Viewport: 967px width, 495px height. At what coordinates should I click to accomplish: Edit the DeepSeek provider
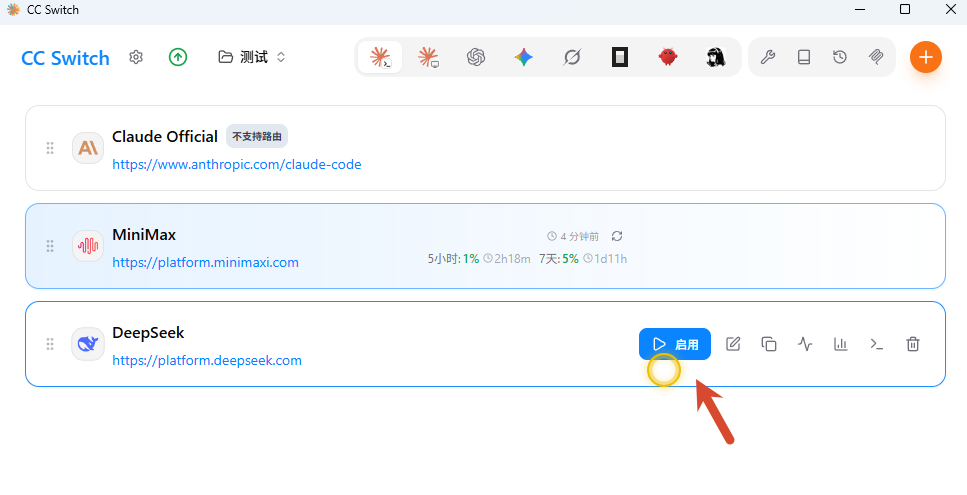tap(733, 344)
